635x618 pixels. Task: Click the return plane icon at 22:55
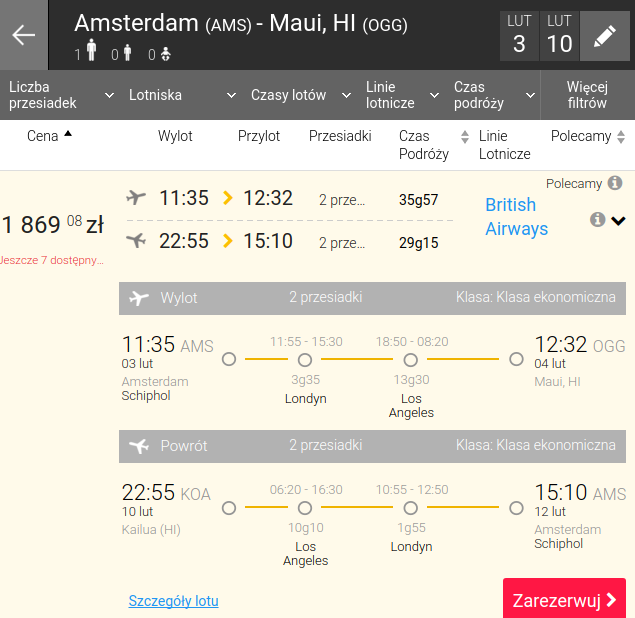pyautogui.click(x=136, y=241)
